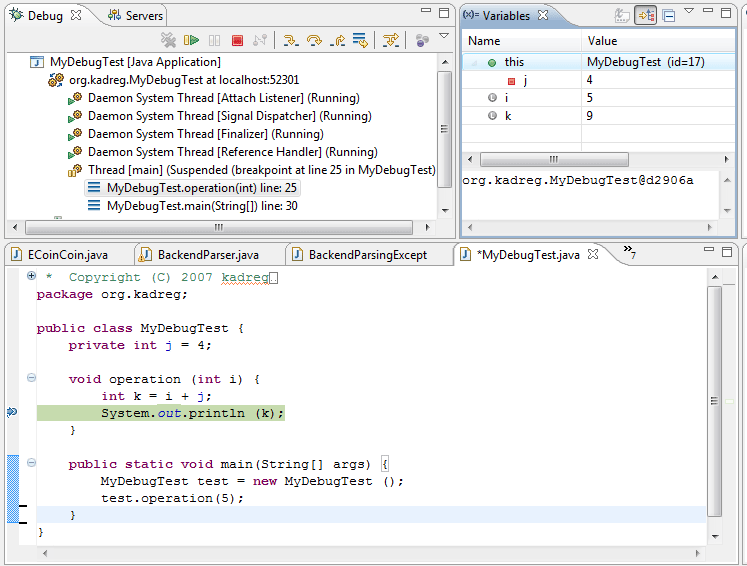Toggle Show Type Names in Variables
The width and height of the screenshot is (747, 566).
pos(622,15)
